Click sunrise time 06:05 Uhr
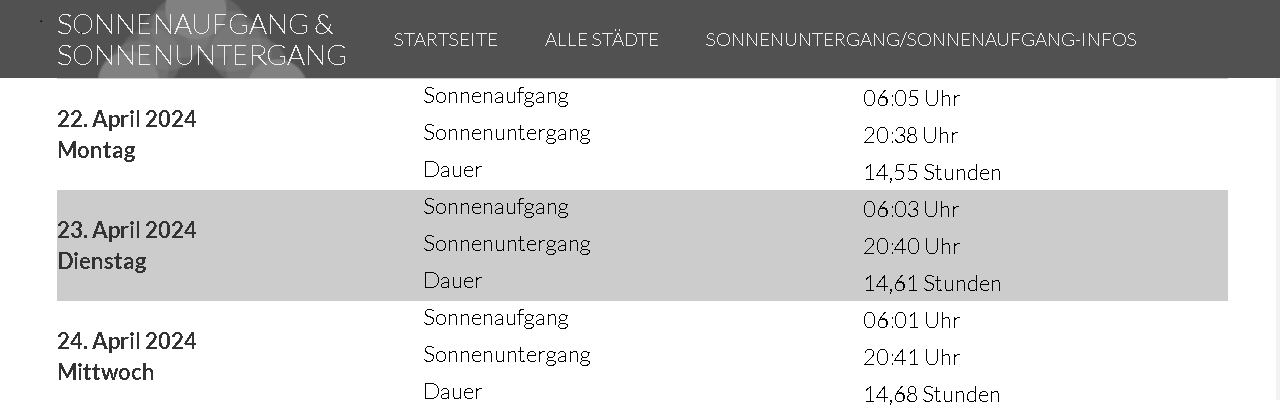The height and width of the screenshot is (412, 1280). click(910, 99)
